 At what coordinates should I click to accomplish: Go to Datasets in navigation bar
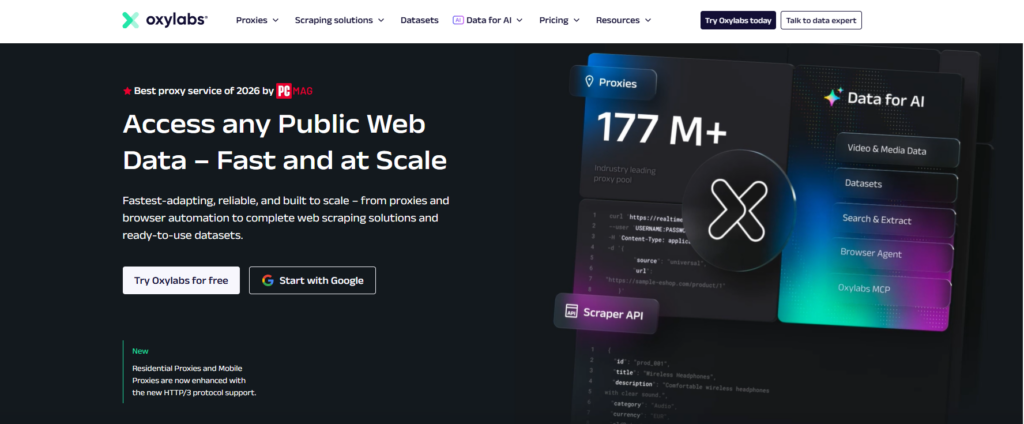point(419,20)
